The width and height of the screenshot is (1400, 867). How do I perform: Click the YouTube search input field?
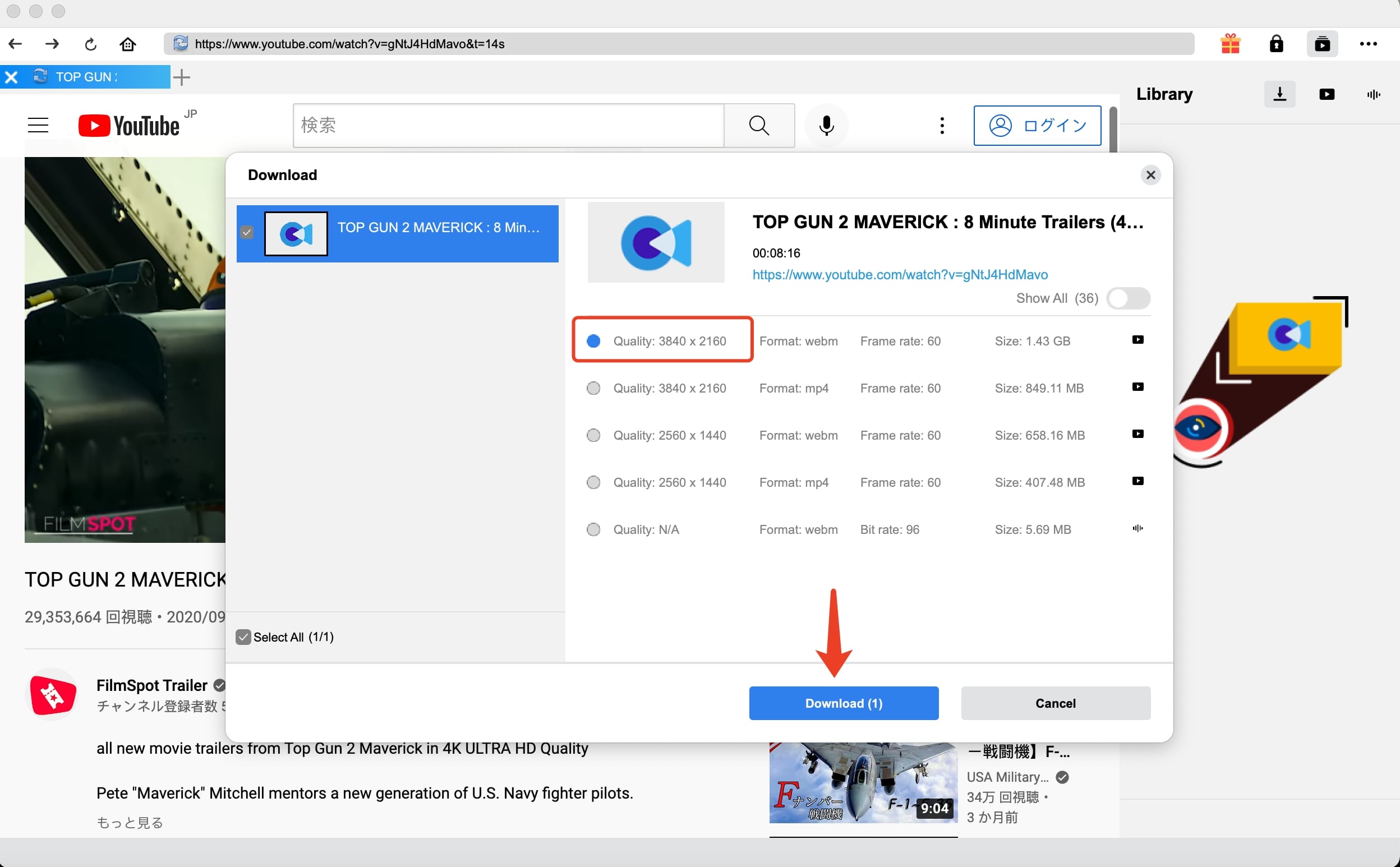click(508, 125)
